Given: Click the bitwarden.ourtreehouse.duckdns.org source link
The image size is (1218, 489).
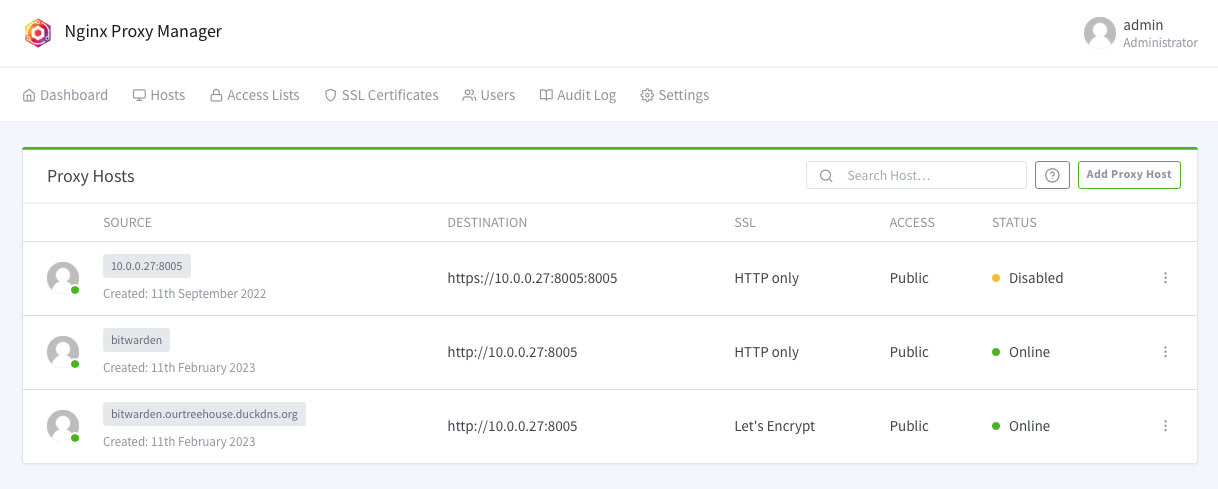Looking at the screenshot, I should click(204, 414).
